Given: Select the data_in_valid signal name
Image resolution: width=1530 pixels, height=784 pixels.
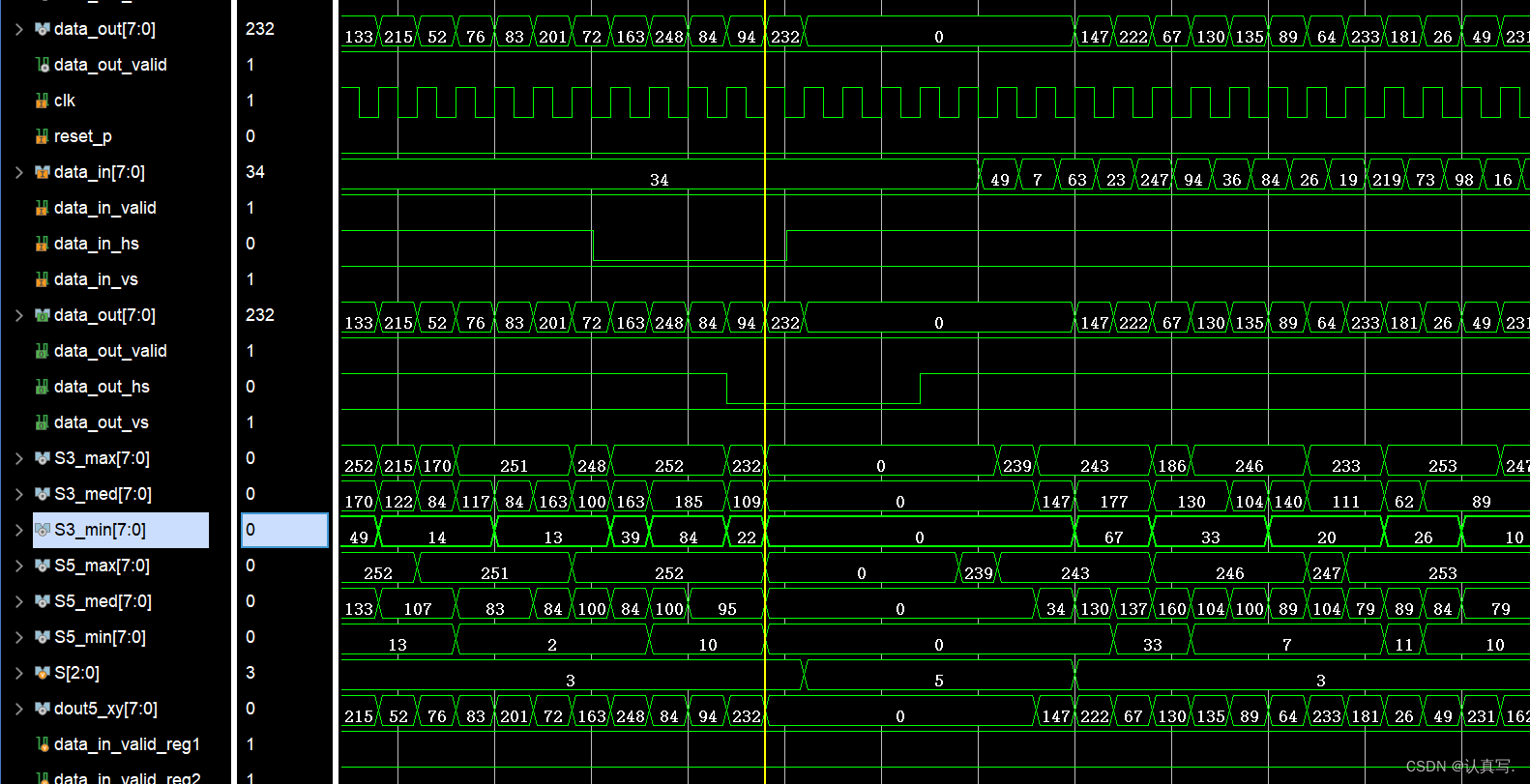Looking at the screenshot, I should pos(105,208).
